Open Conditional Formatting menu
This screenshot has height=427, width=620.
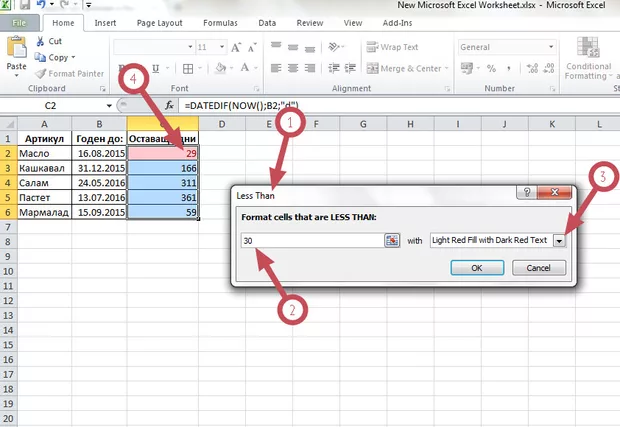tap(588, 58)
